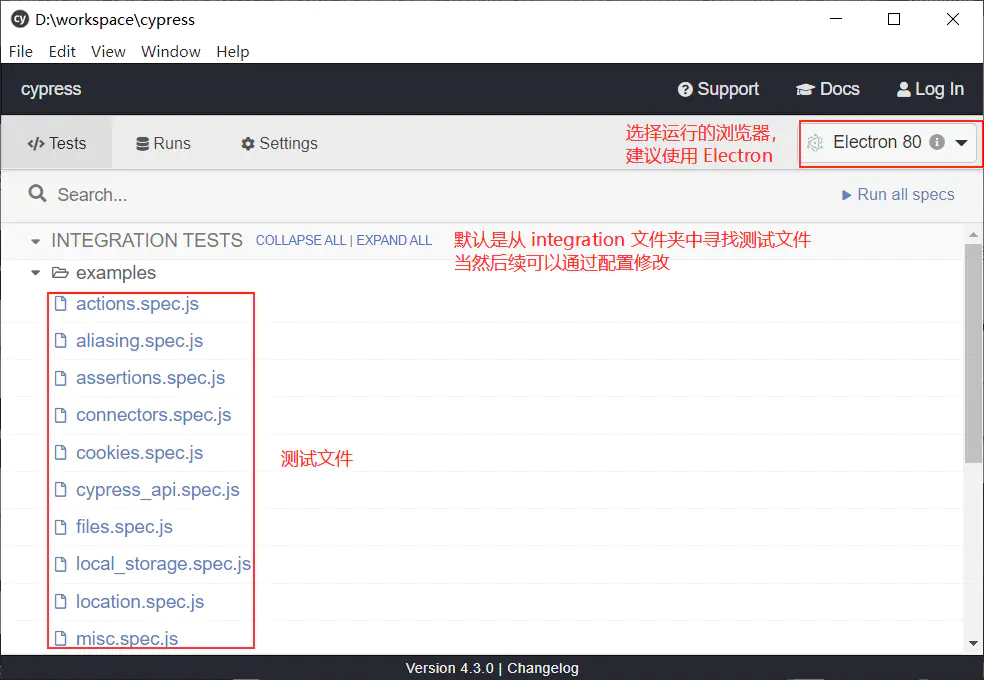This screenshot has width=984, height=680.
Task: Click the file icon of cypress_api.spec.js
Action: click(x=61, y=489)
